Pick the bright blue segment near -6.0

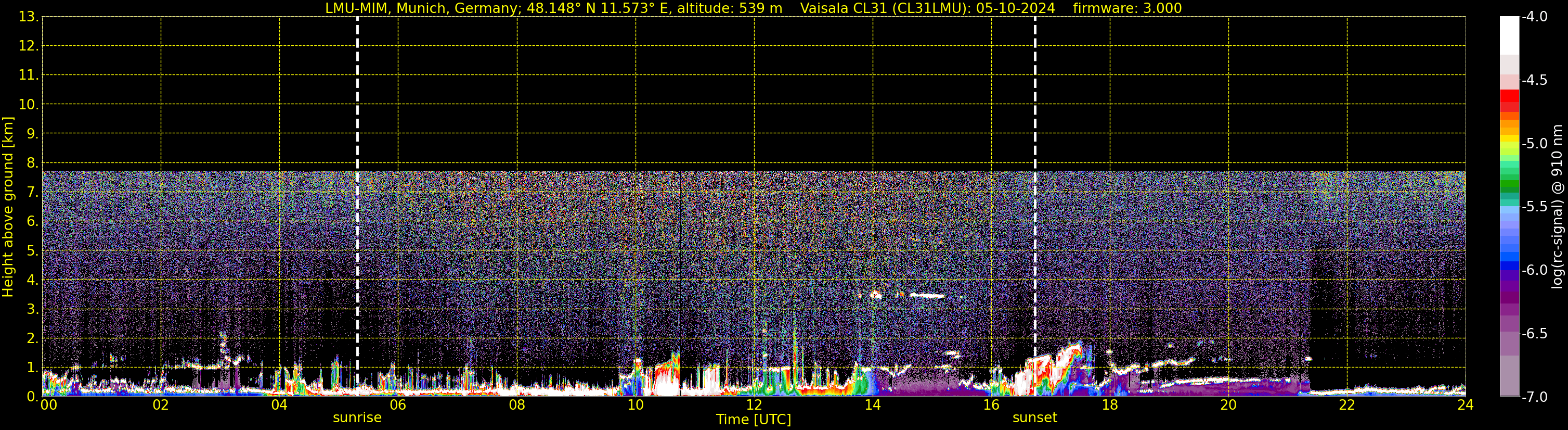coord(1510,265)
